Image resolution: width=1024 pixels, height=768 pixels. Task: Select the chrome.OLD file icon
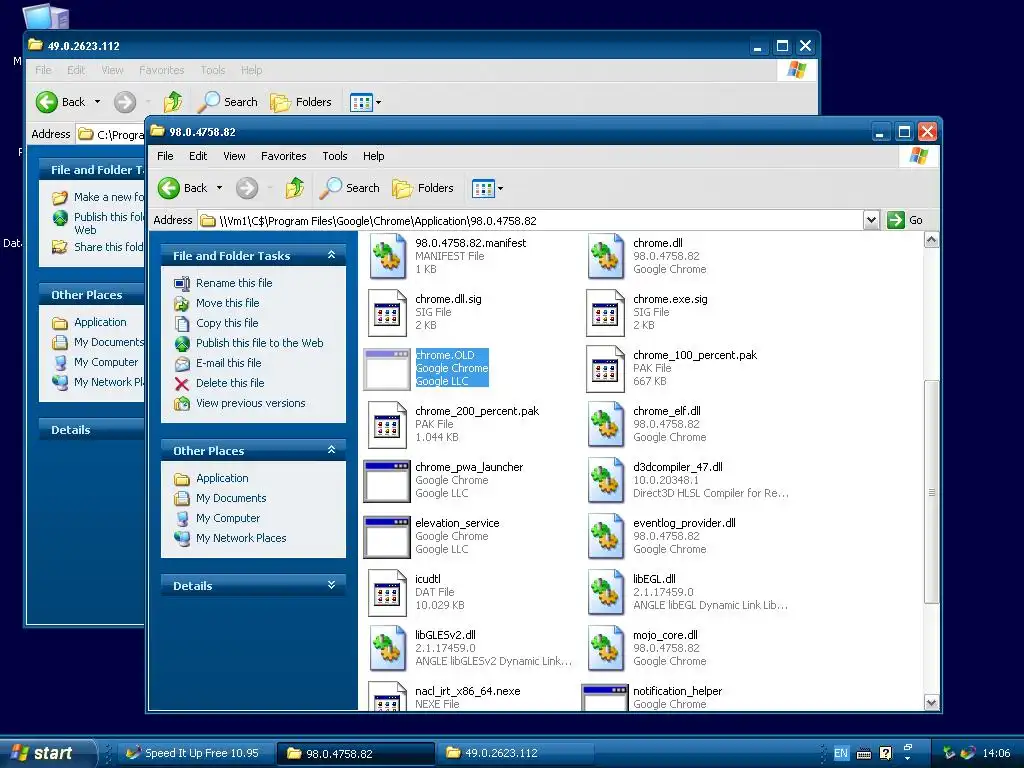387,369
